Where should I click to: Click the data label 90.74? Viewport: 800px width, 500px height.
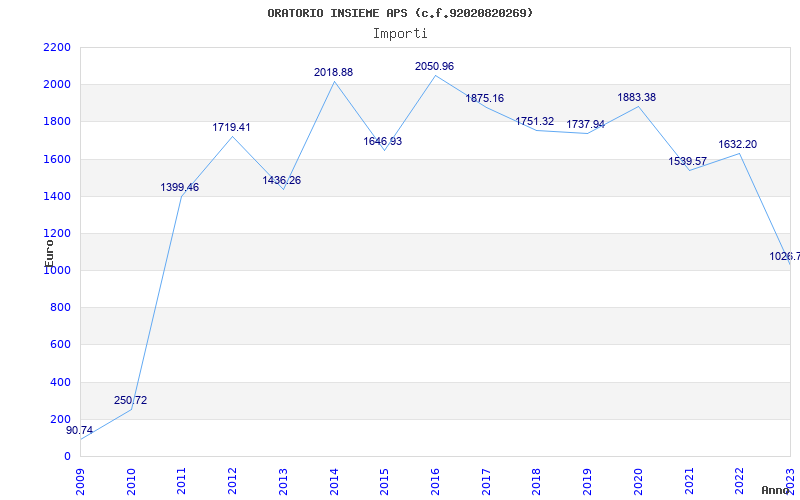coord(80,430)
